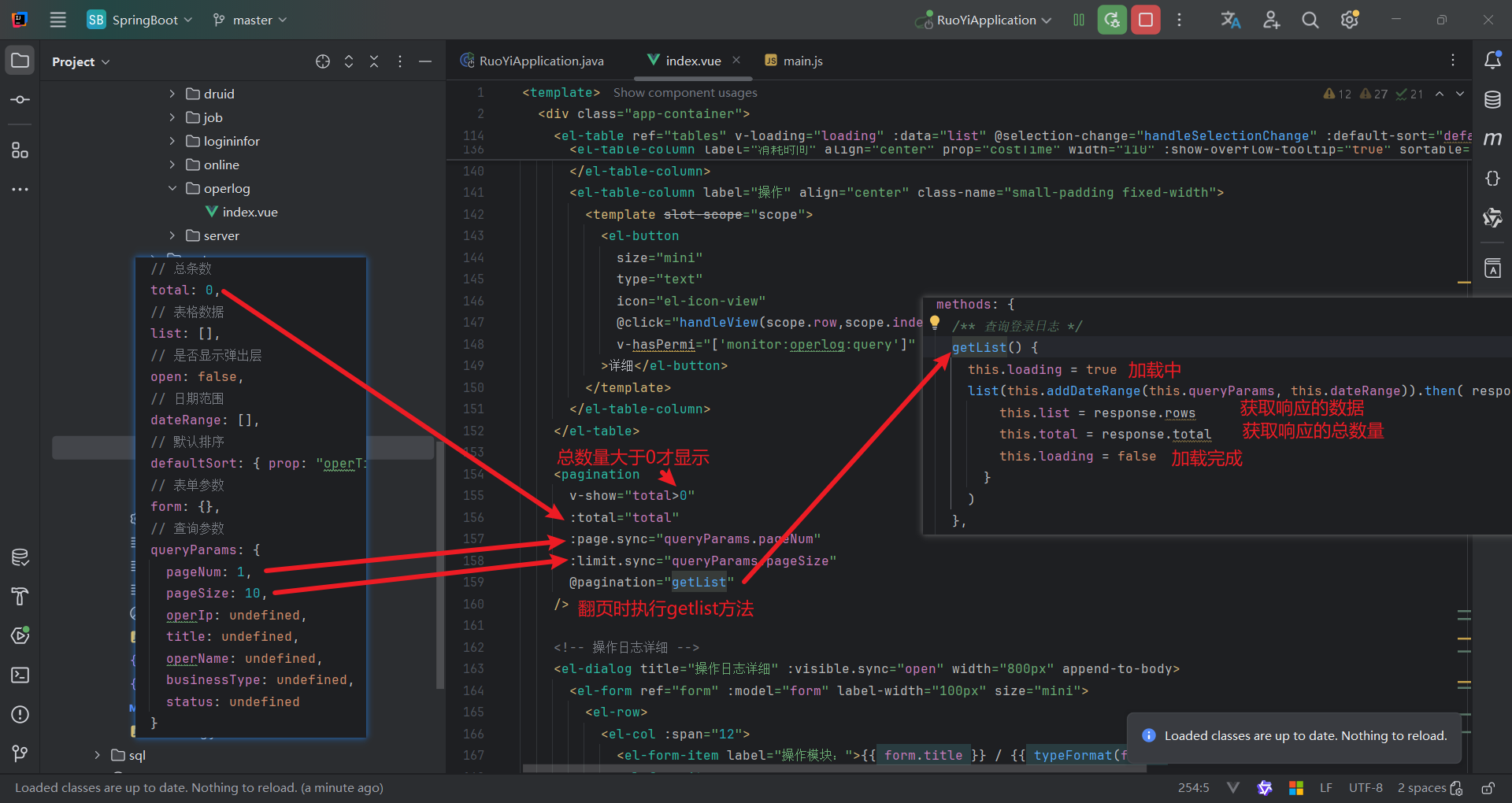1512x803 pixels.
Task: Click the IntelliJ IDEA logo icon
Action: point(20,20)
